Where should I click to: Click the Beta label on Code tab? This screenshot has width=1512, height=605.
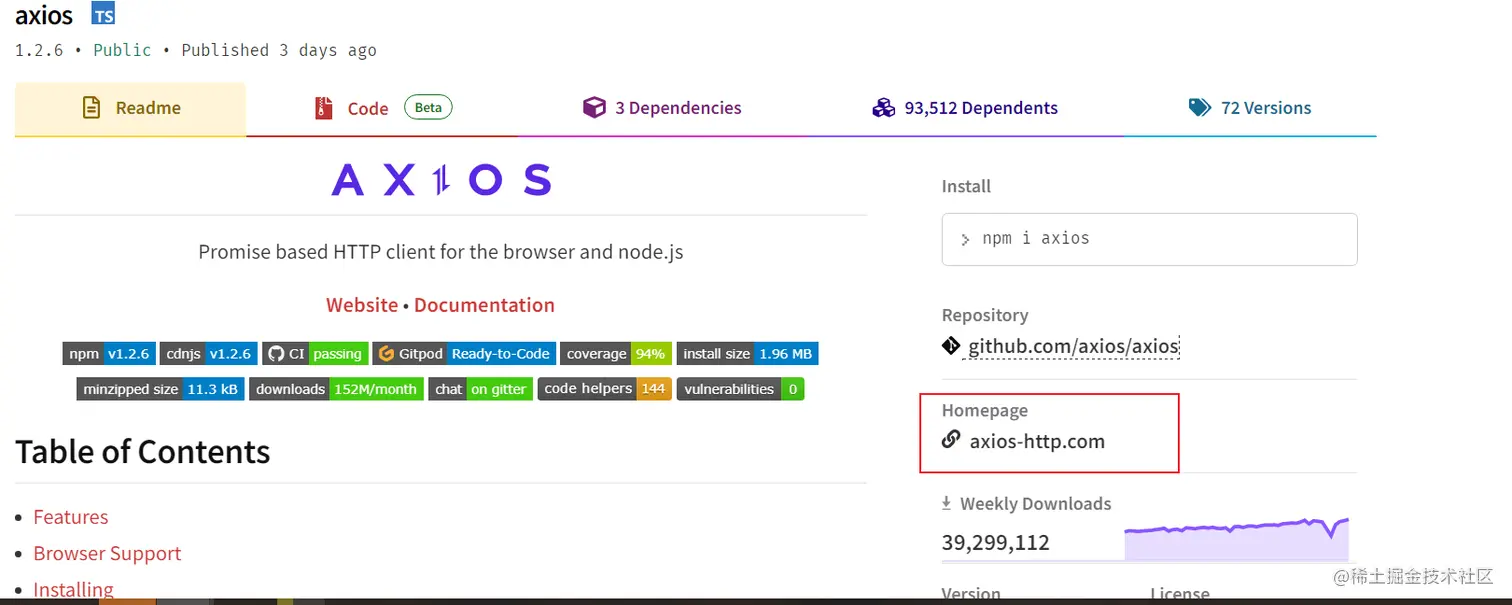(429, 107)
